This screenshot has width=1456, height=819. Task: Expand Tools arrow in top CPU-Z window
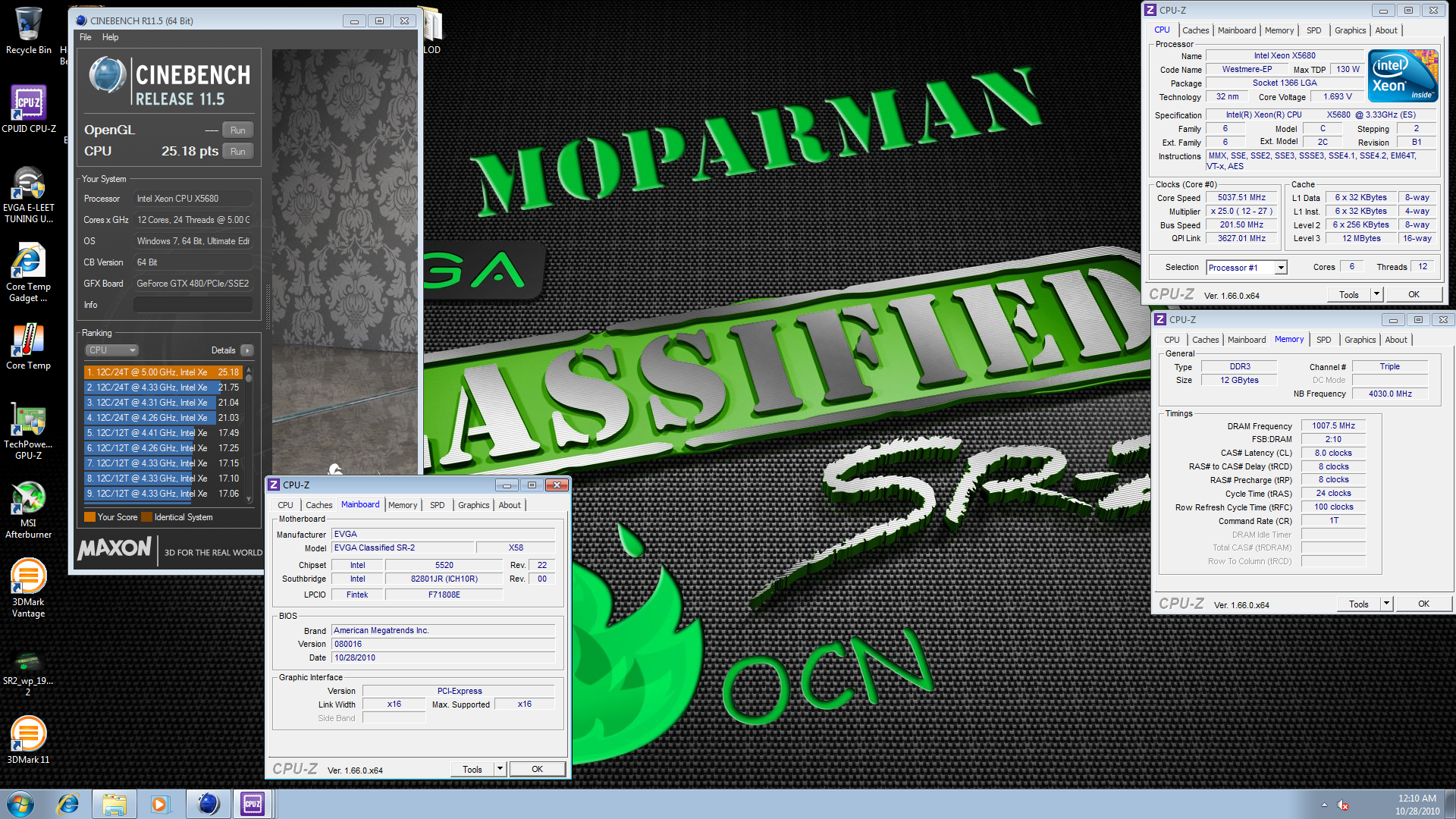1376,294
